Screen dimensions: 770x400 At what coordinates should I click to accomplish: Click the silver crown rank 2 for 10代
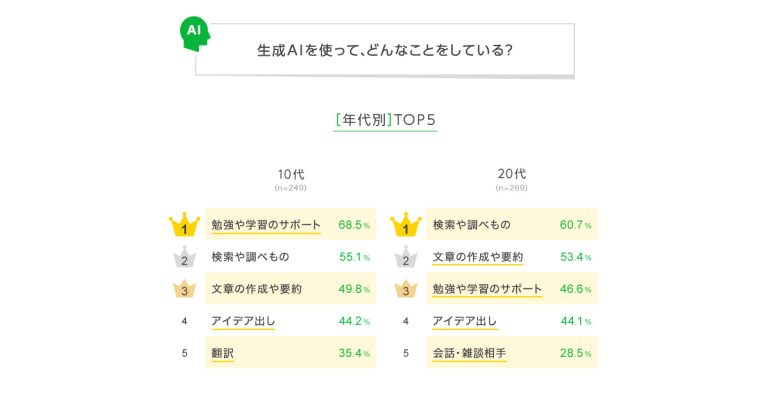point(184,257)
